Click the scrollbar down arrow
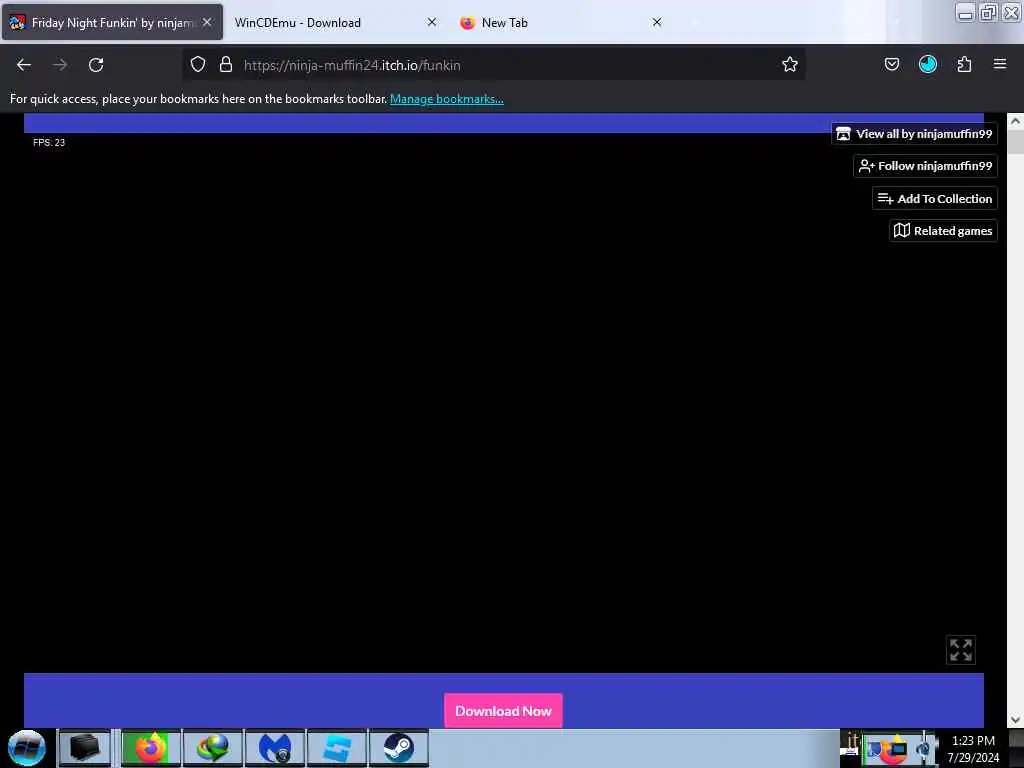Image resolution: width=1024 pixels, height=768 pixels. 1015,720
